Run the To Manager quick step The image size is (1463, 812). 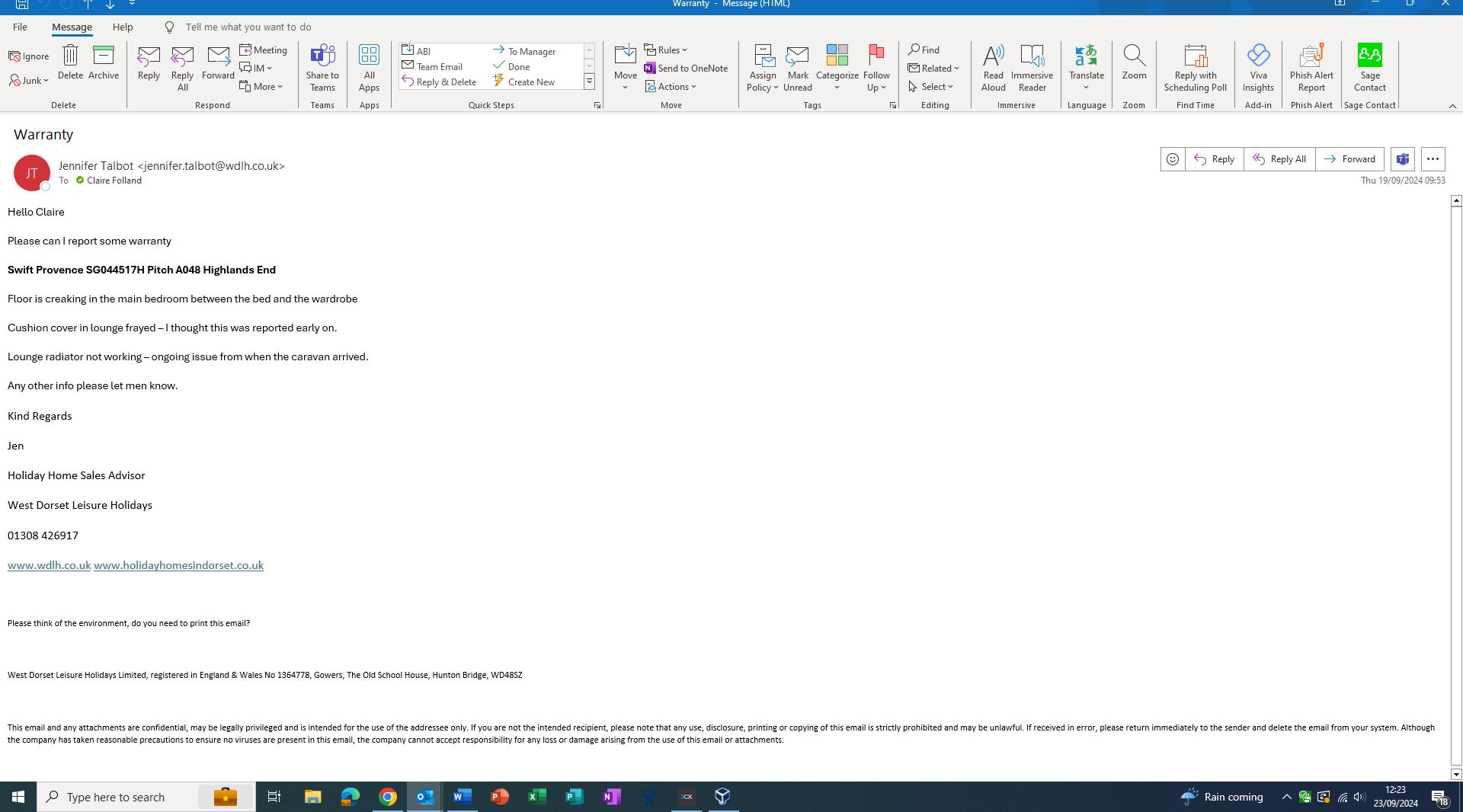[x=524, y=51]
